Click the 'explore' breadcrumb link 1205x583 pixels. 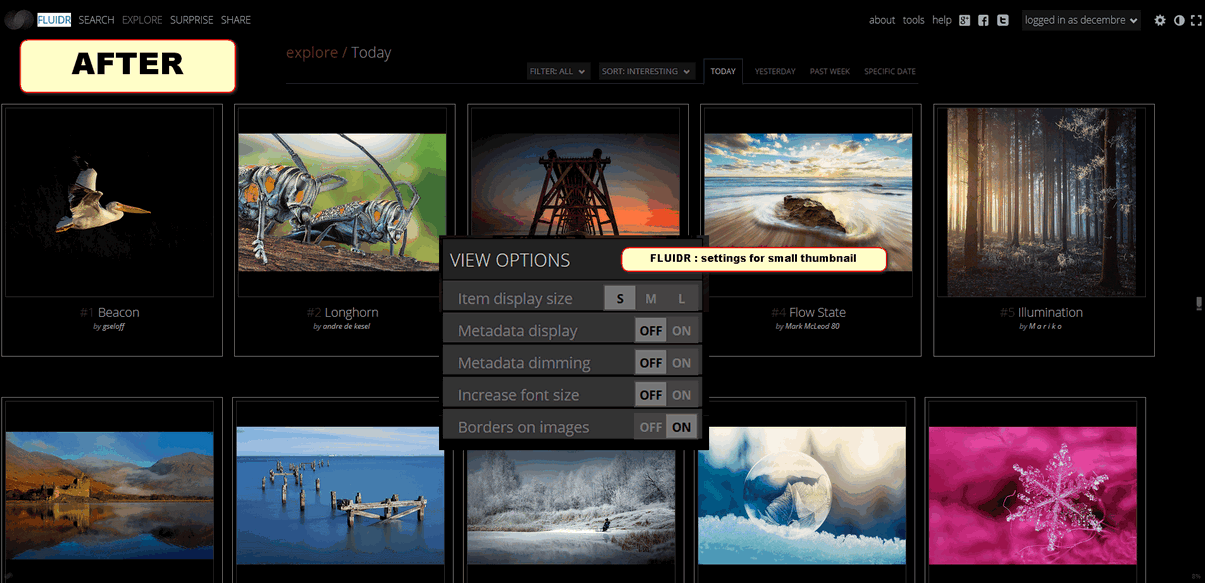click(312, 52)
